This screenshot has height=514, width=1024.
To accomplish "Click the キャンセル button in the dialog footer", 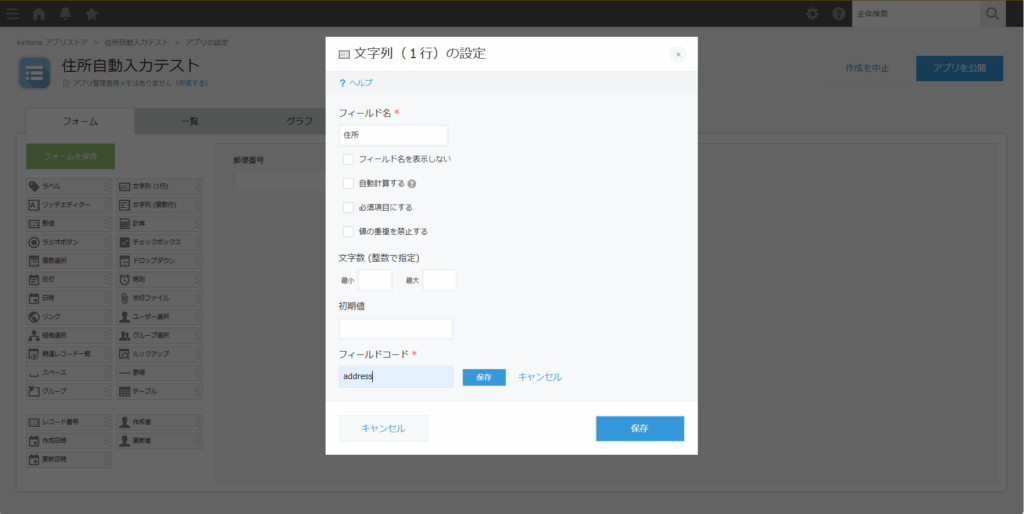I will pyautogui.click(x=383, y=428).
